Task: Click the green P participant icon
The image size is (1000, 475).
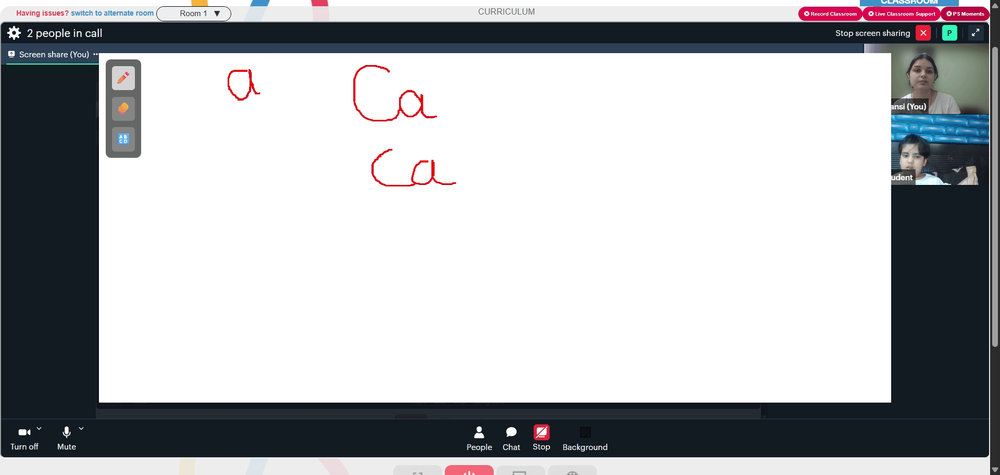Action: click(x=950, y=33)
